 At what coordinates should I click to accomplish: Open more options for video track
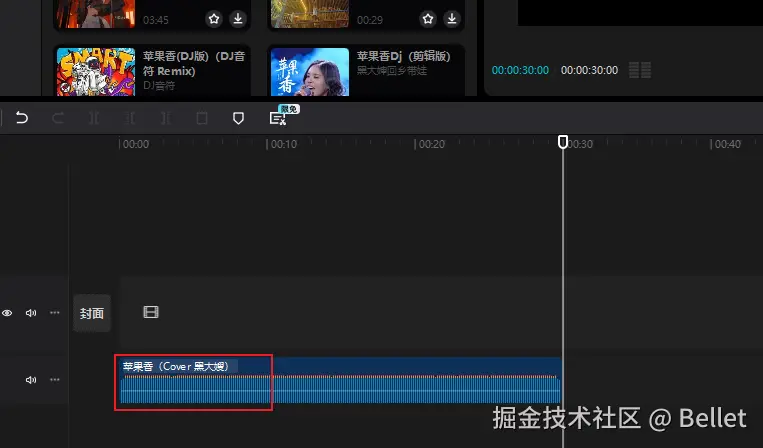point(54,313)
